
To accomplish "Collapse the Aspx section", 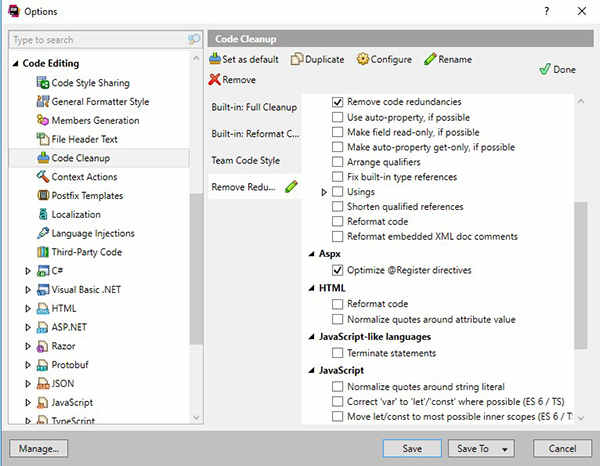I will tap(311, 254).
